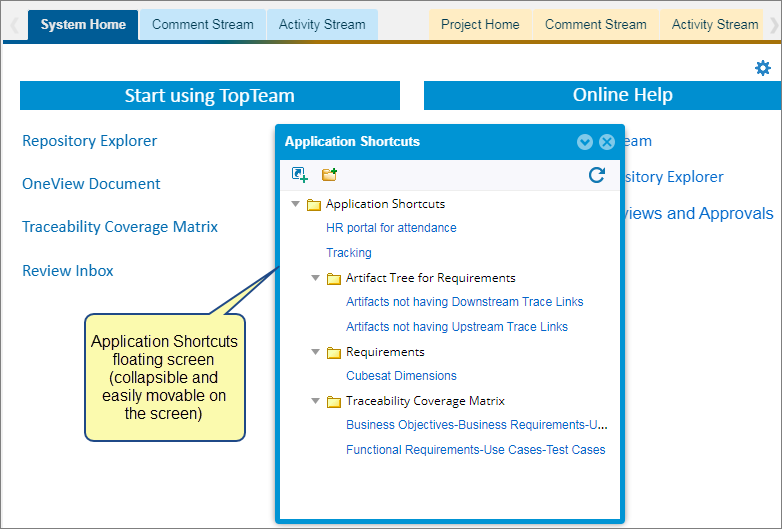Collapse the Application Shortcuts root node
The width and height of the screenshot is (782, 529).
pos(296,204)
